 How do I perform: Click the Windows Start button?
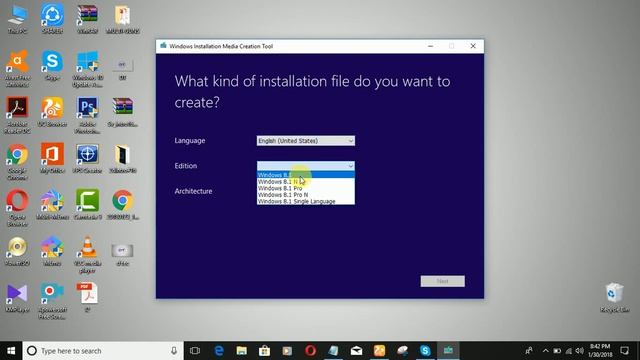(11, 351)
